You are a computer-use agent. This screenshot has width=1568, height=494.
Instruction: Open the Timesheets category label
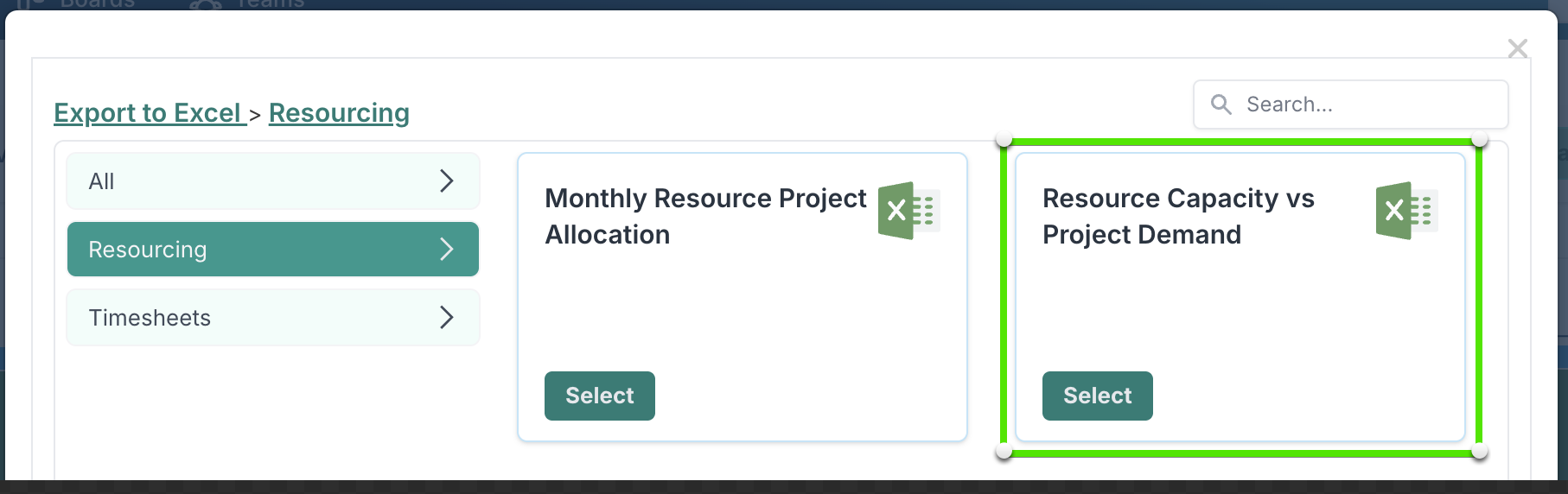[150, 318]
